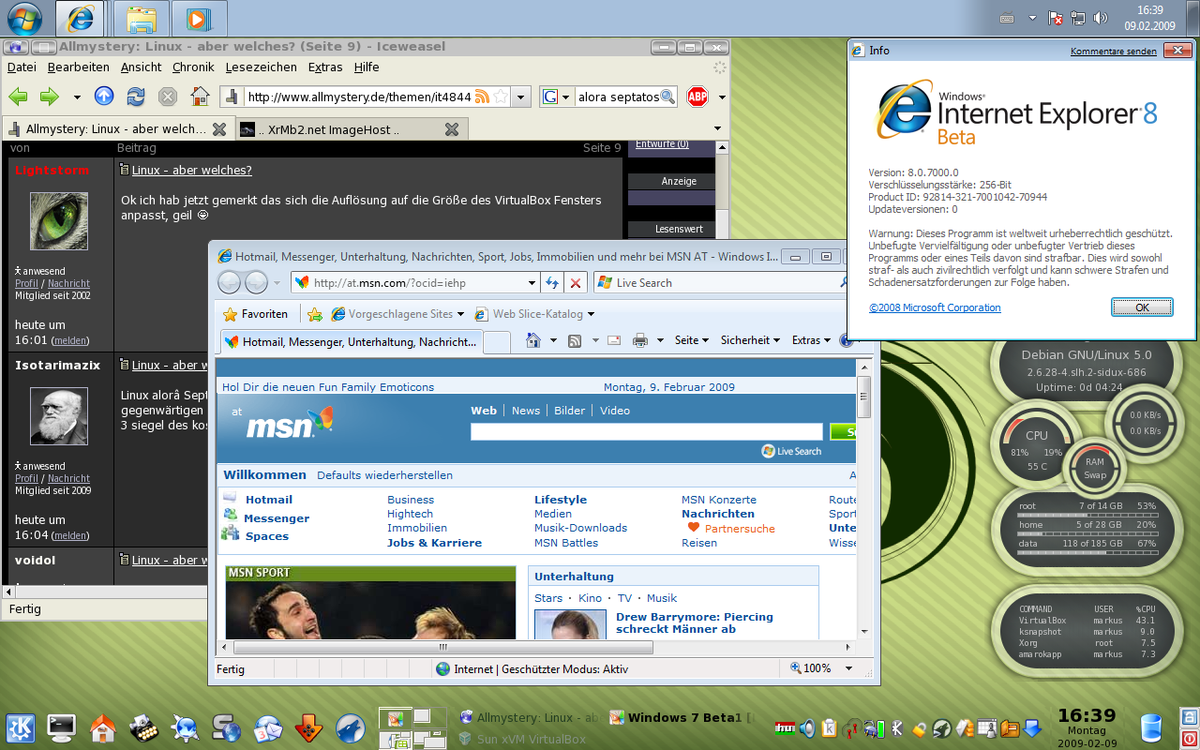Open the KDE K menu launcher
1200x750 pixels.
[x=21, y=727]
